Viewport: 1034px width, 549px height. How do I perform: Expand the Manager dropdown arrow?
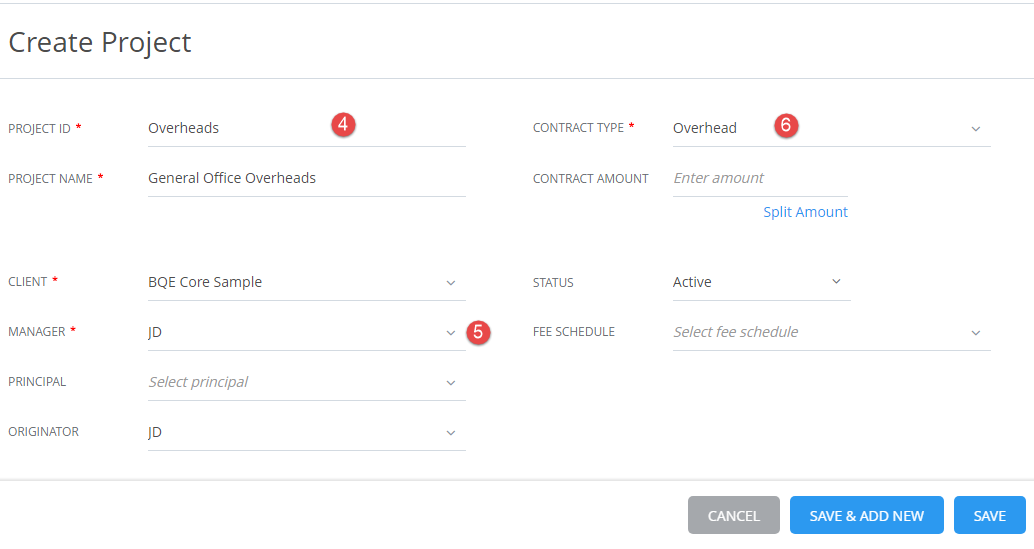pos(450,333)
